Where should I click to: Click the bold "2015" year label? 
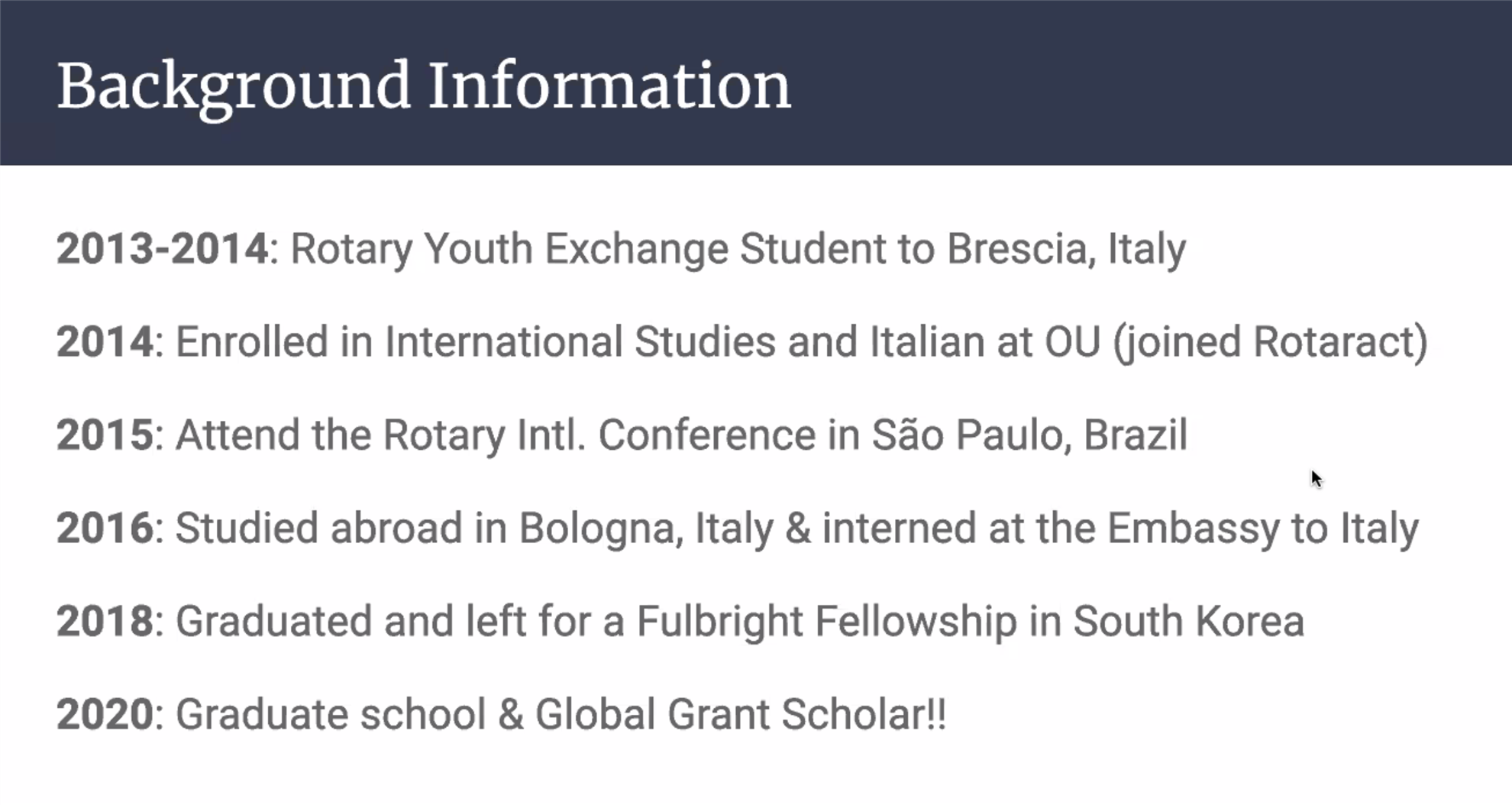click(105, 435)
